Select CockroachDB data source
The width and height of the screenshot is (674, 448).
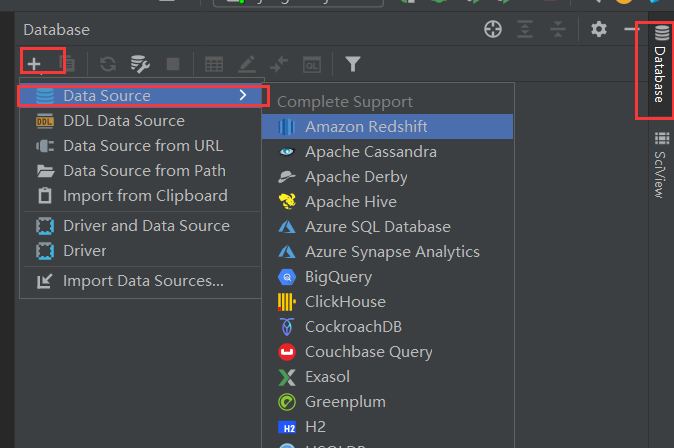point(387,326)
